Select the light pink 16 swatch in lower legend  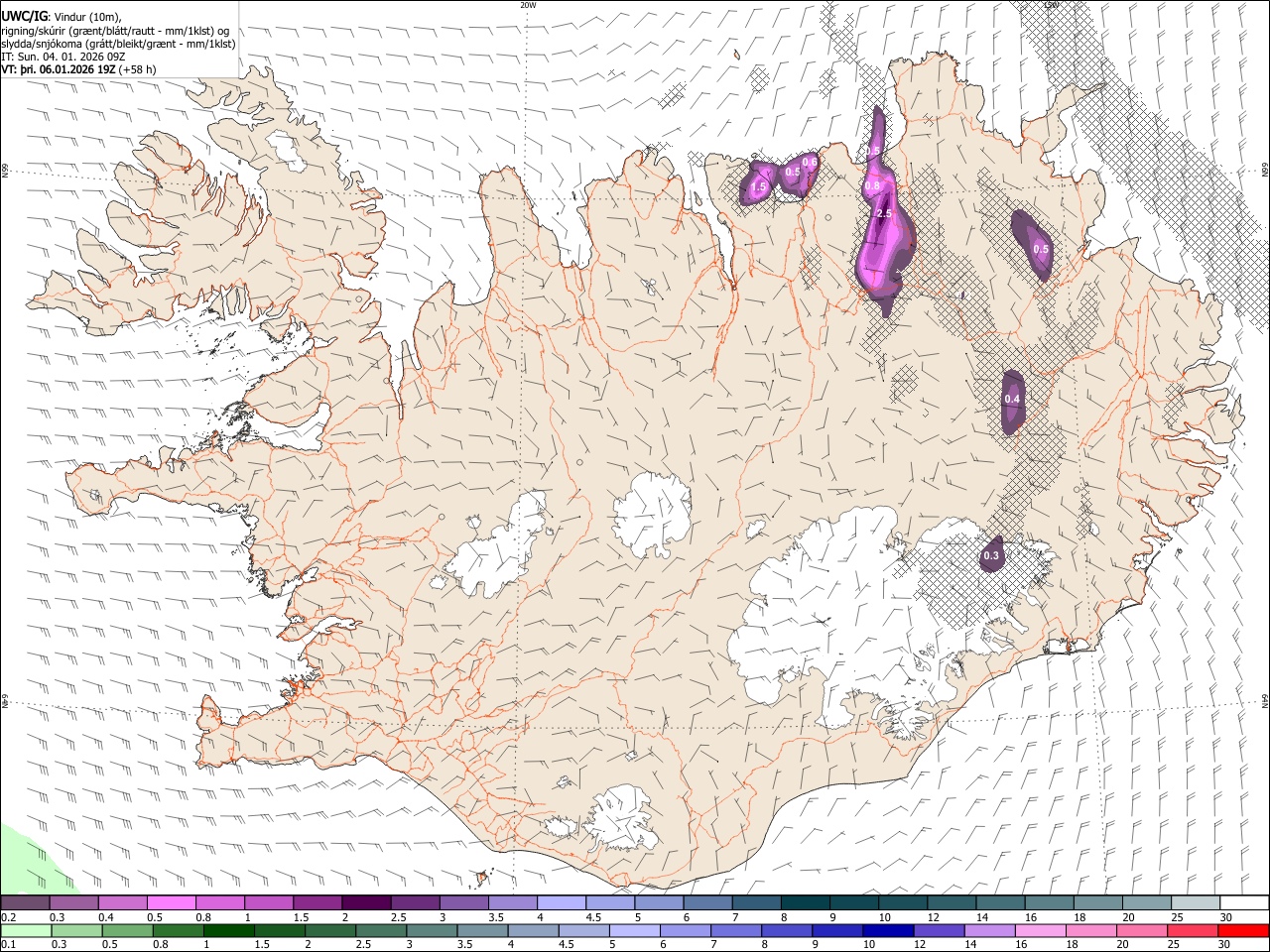coord(1042,930)
